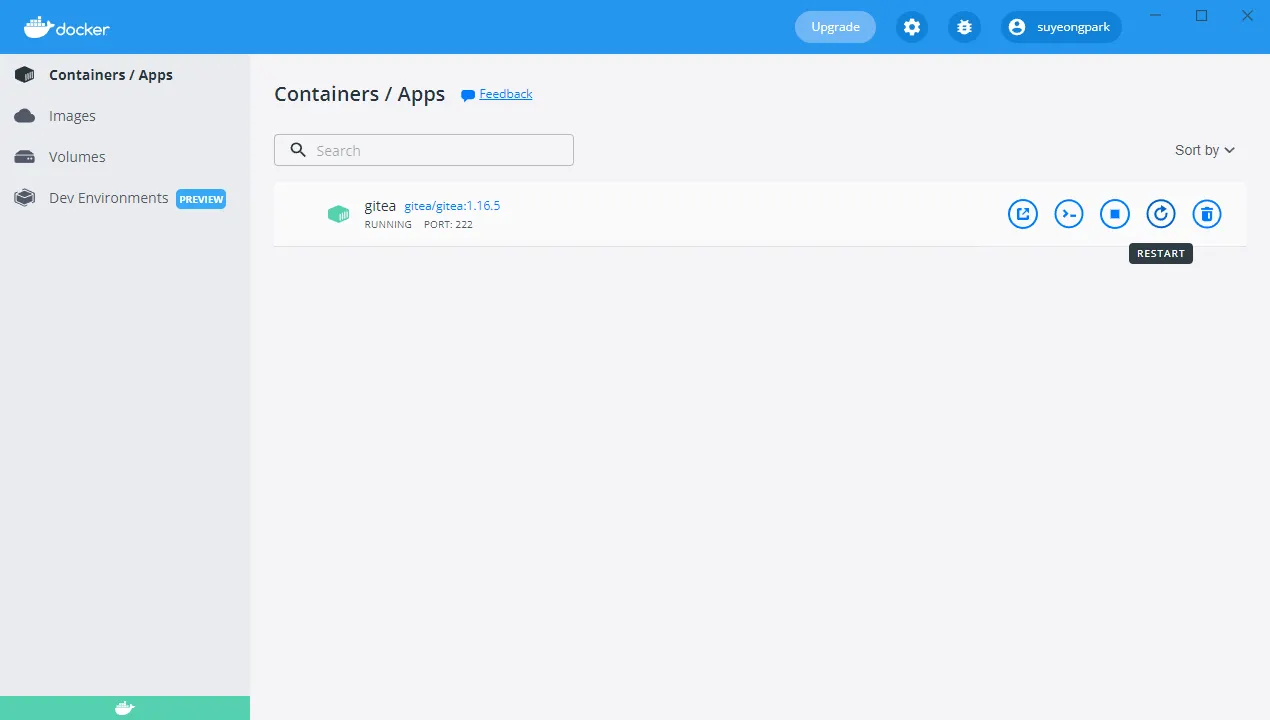Click the gitea container cube icon
The height and width of the screenshot is (720, 1270).
point(338,214)
